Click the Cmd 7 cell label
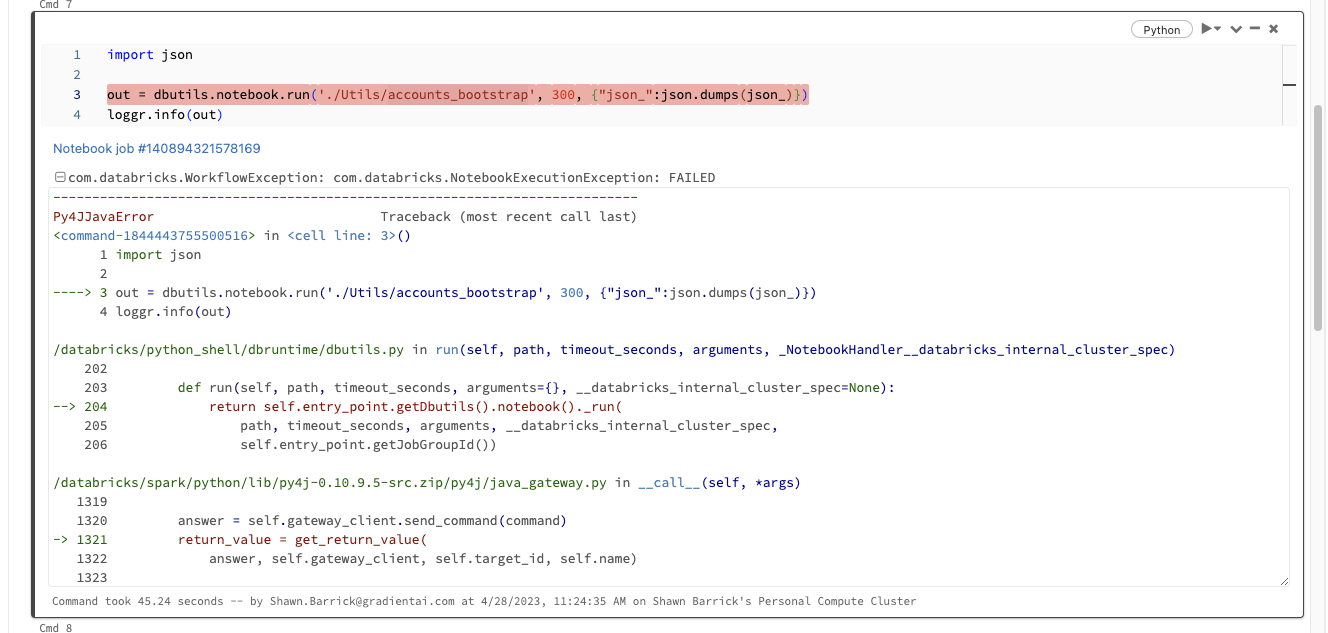This screenshot has width=1328, height=633. pyautogui.click(x=54, y=4)
